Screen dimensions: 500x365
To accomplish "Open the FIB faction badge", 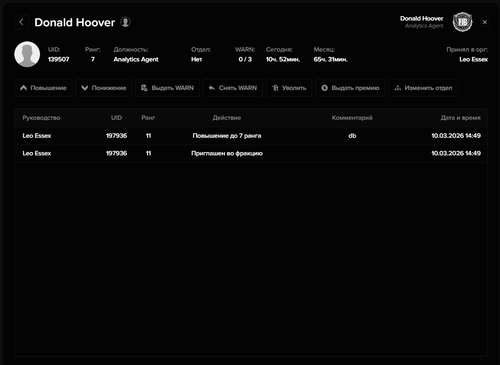I will [463, 22].
